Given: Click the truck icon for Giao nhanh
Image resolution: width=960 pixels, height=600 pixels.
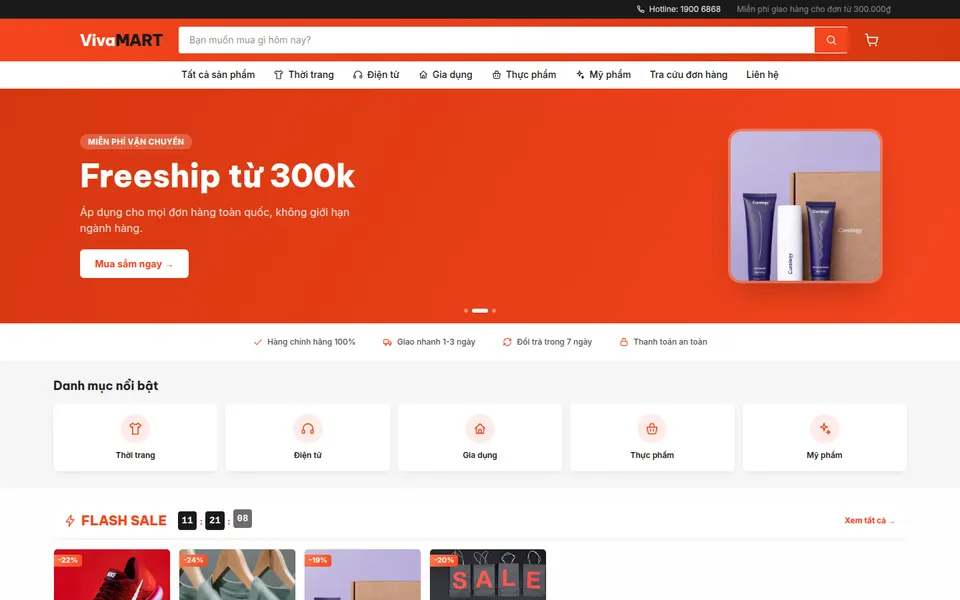Looking at the screenshot, I should [387, 342].
